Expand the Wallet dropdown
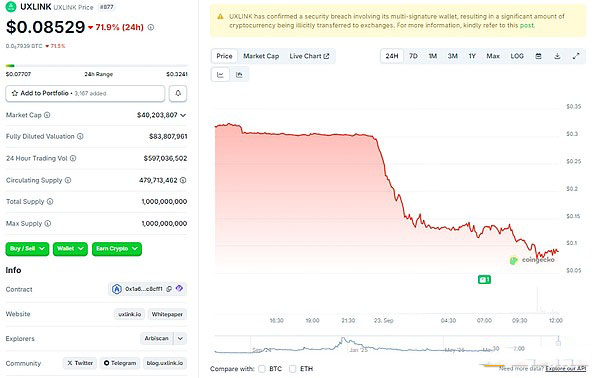Image resolution: width=600 pixels, height=378 pixels. 70,249
